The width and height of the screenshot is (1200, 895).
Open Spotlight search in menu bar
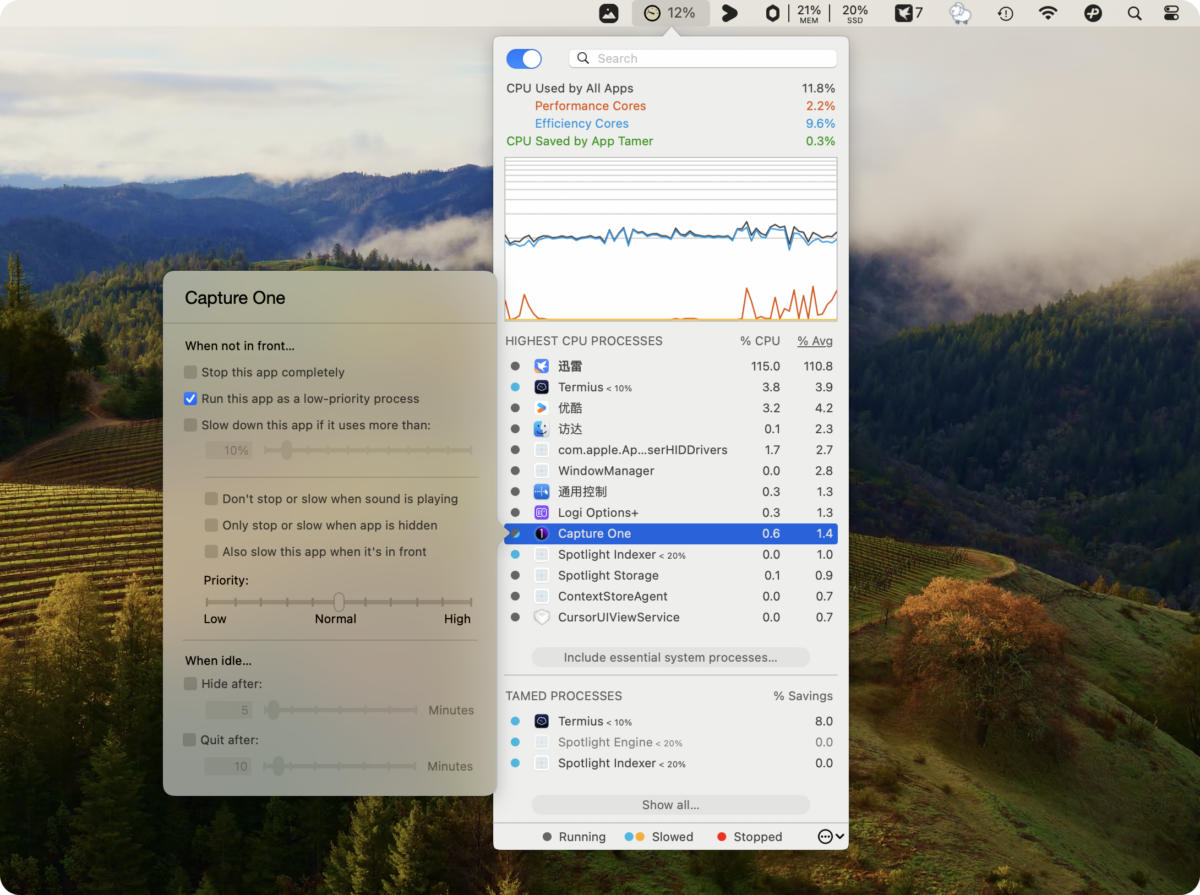pyautogui.click(x=1134, y=13)
